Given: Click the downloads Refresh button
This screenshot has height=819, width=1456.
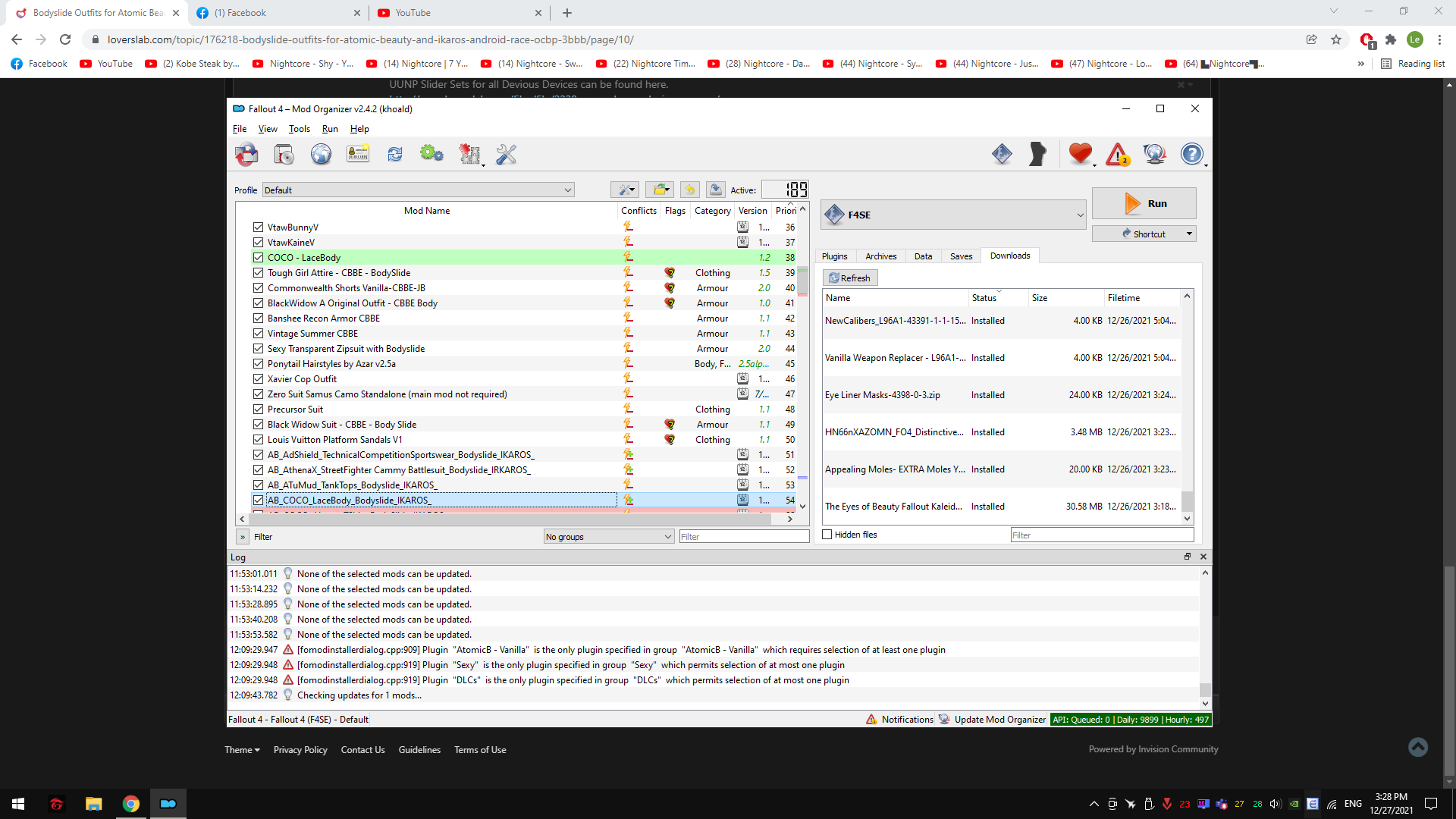Looking at the screenshot, I should click(x=850, y=278).
